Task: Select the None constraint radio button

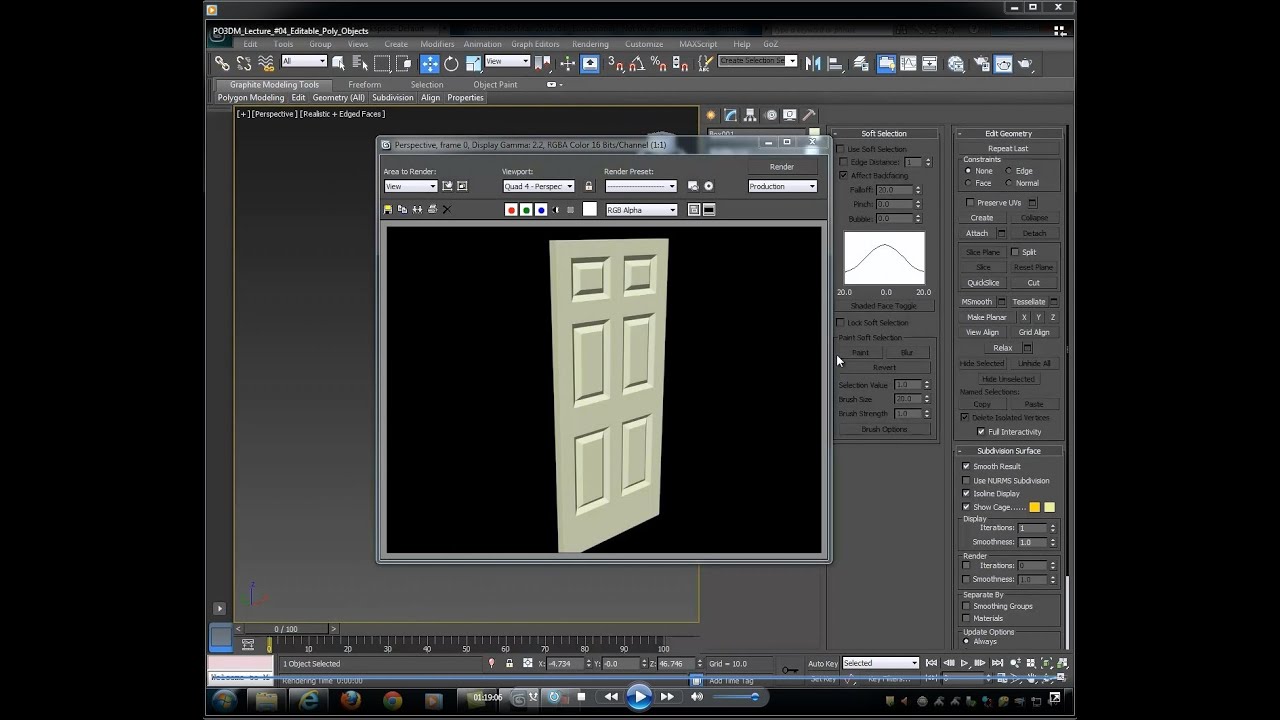Action: point(969,171)
